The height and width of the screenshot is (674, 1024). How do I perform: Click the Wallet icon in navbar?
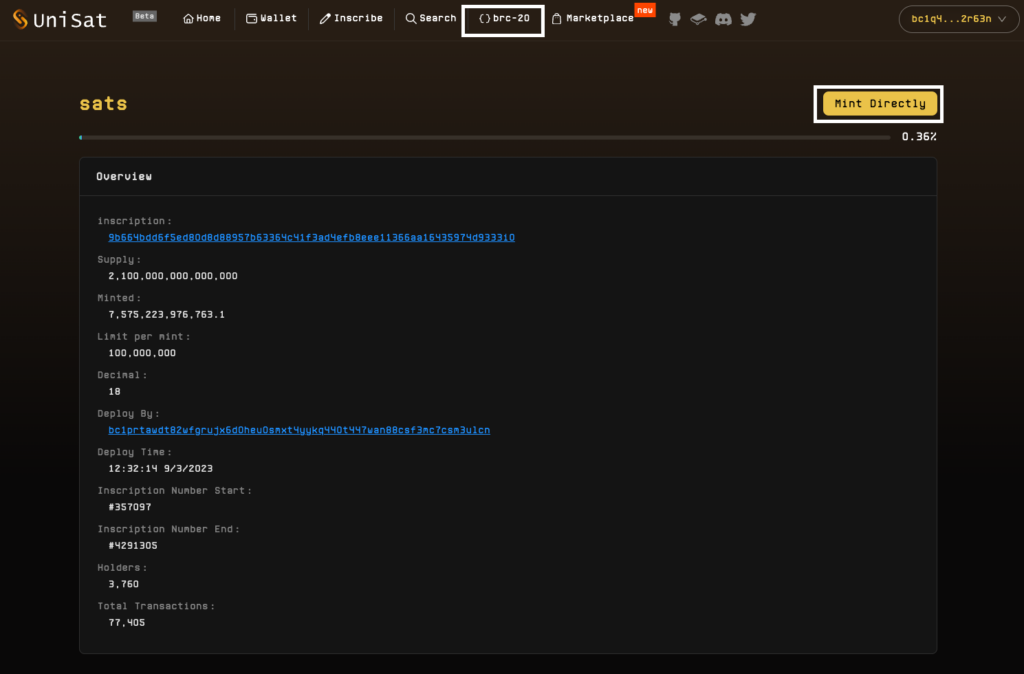[252, 19]
